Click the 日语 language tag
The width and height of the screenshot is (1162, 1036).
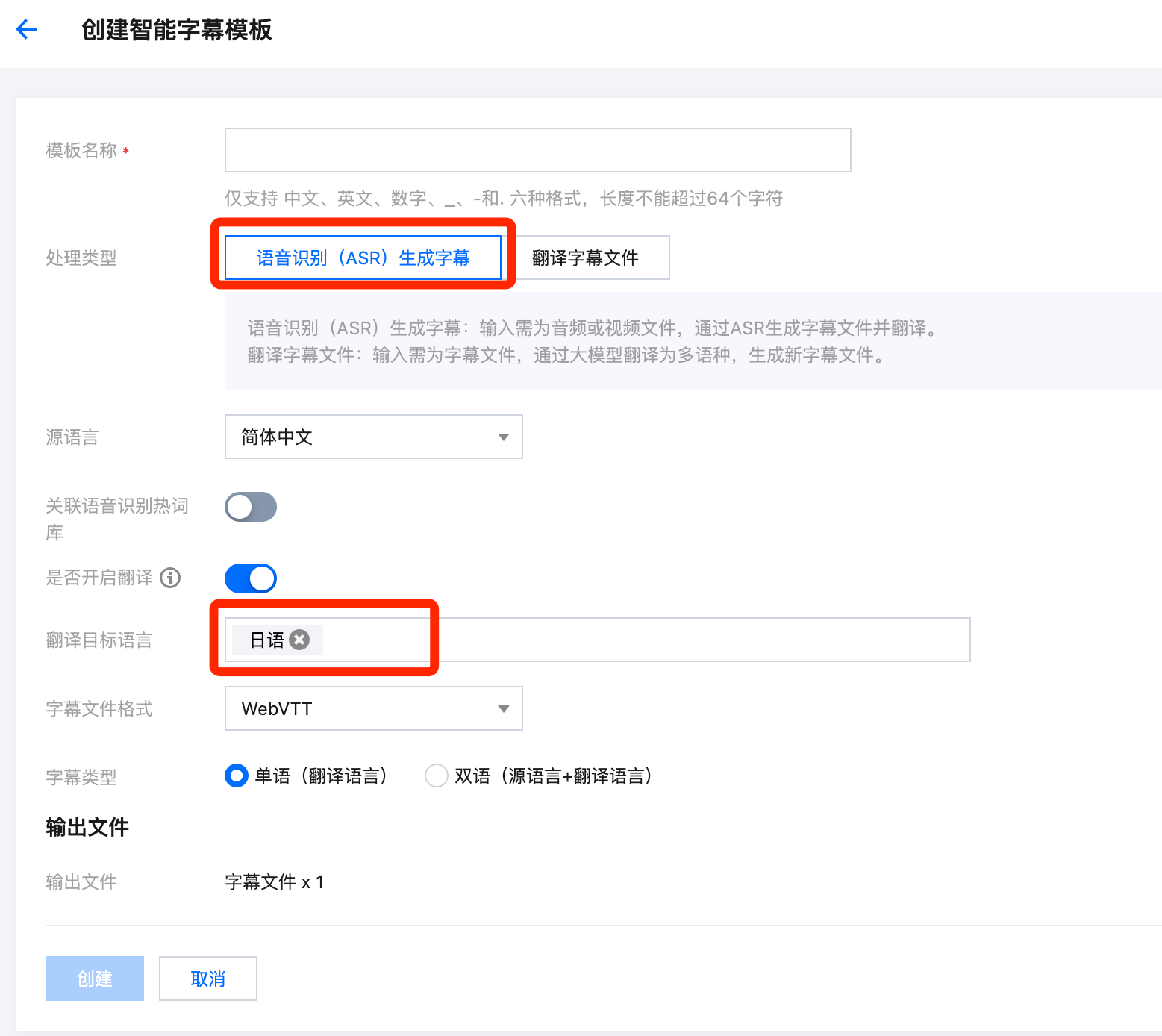[266, 640]
